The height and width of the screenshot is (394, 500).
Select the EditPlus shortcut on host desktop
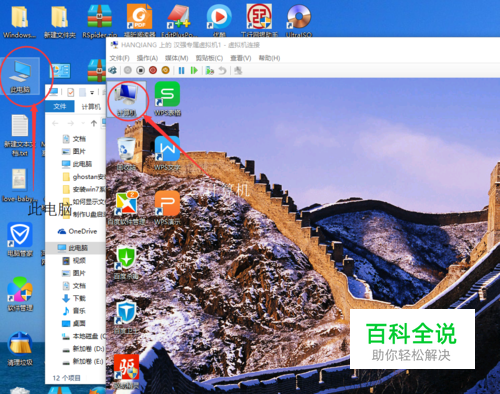180,21
